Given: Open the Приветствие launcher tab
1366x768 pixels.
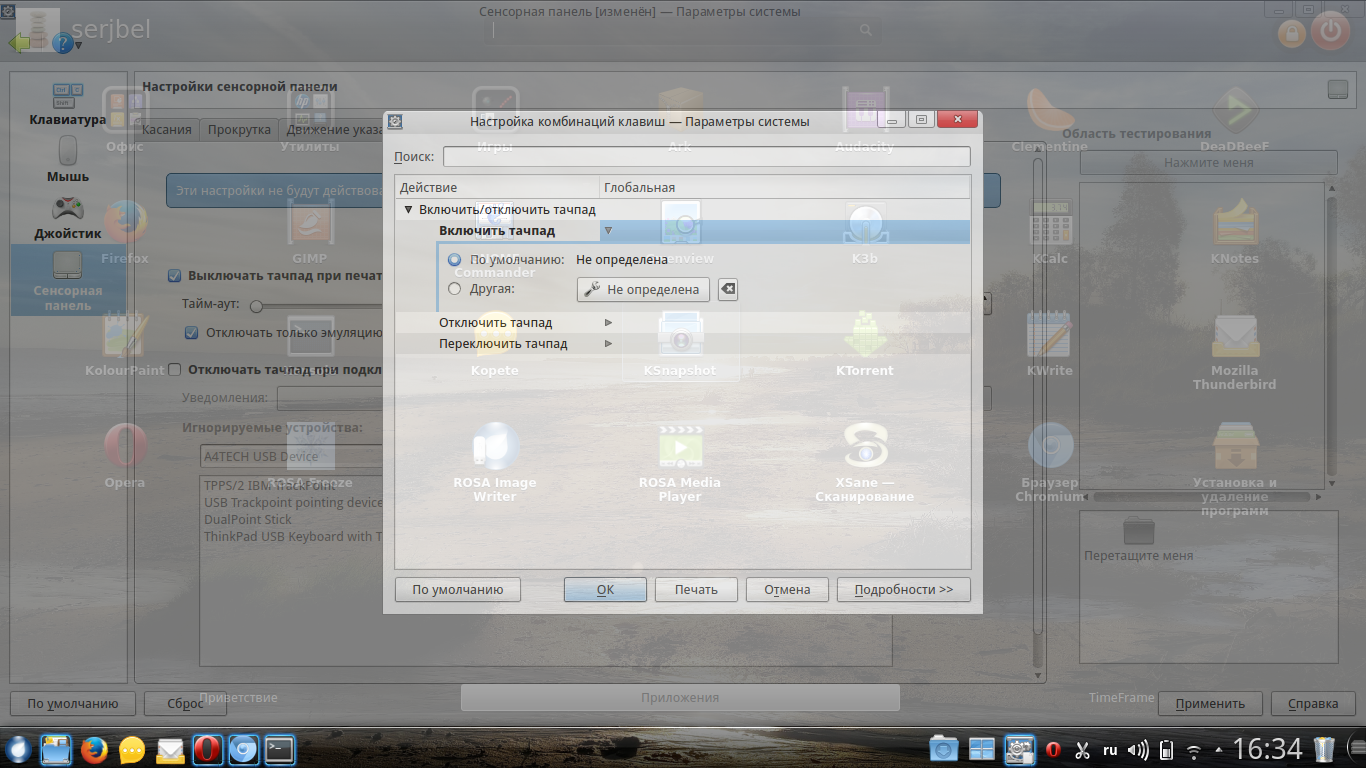Looking at the screenshot, I should coord(238,697).
